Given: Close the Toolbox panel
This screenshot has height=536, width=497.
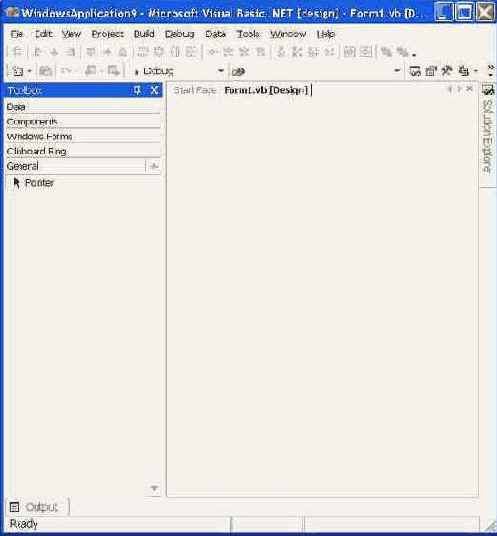Looking at the screenshot, I should 155,91.
